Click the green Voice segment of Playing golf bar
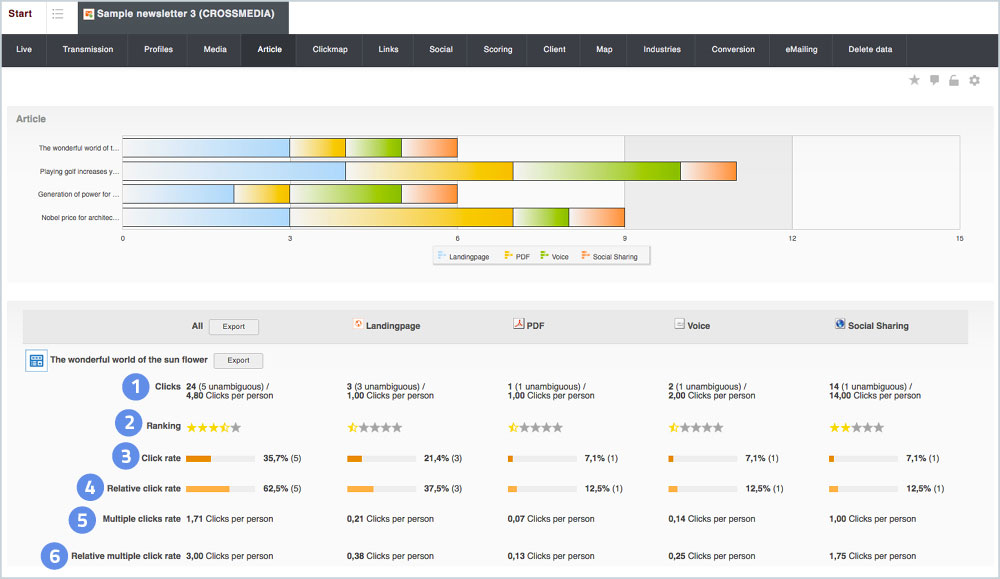The height and width of the screenshot is (579, 1000). (x=597, y=171)
